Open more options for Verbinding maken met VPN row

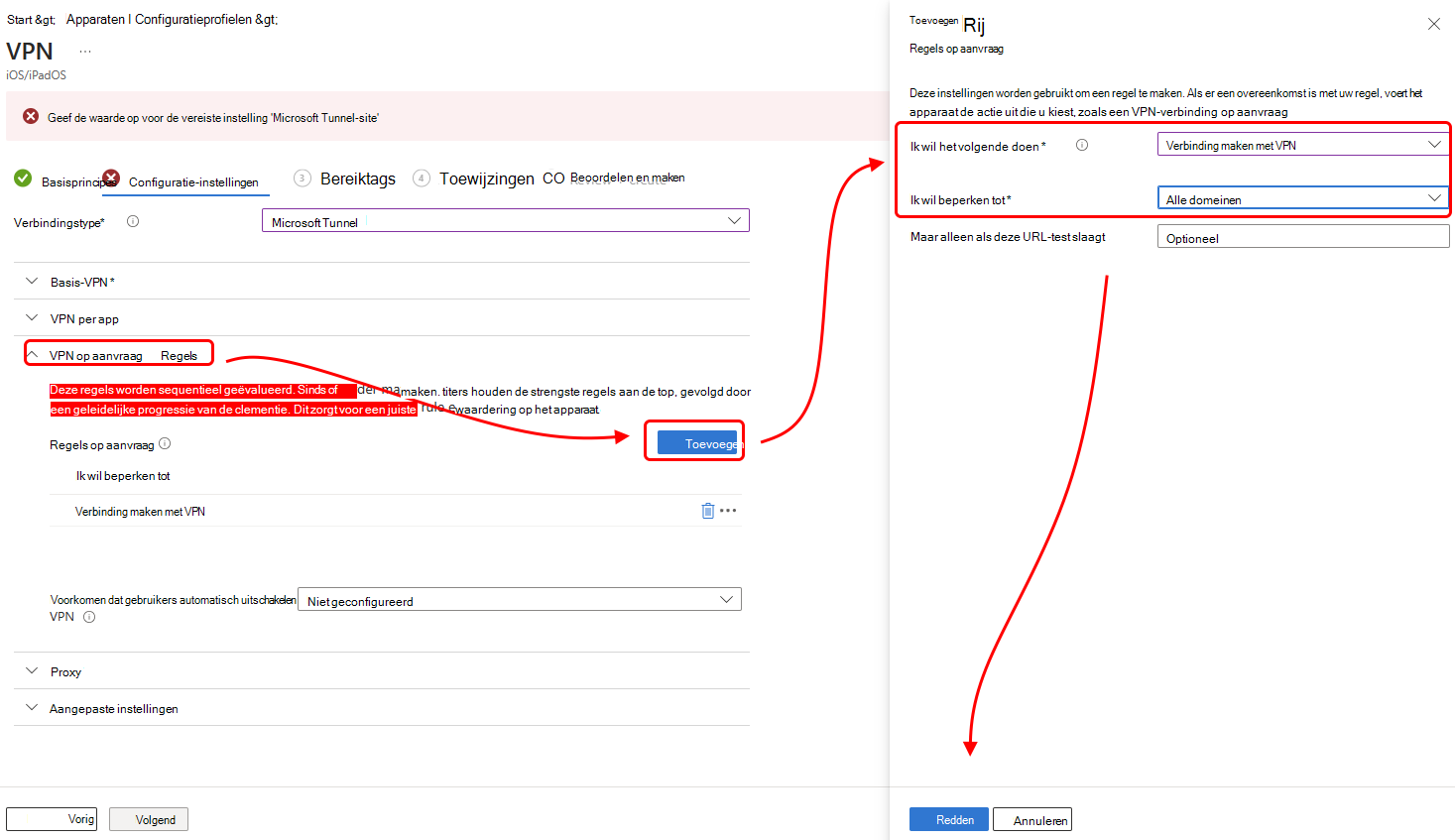pos(728,511)
